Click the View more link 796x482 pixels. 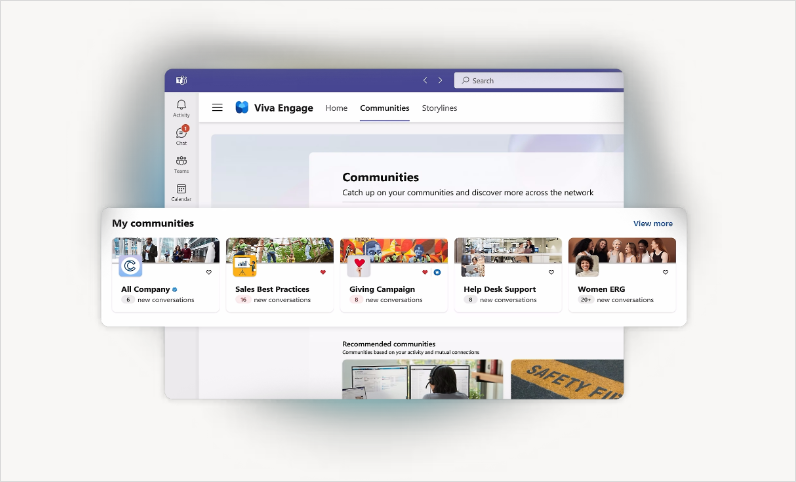click(x=653, y=223)
